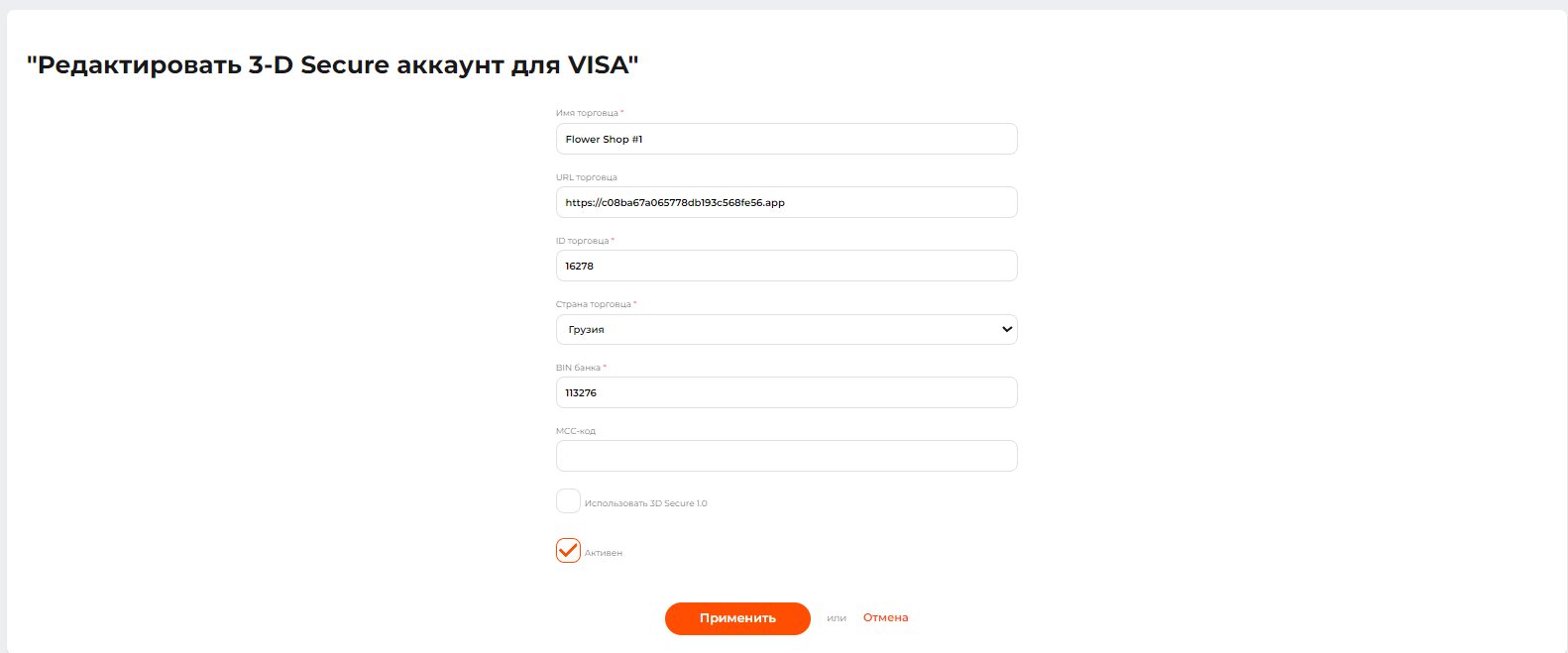Focus the URL торговца input field
Screen dimensions: 1568x653
point(786,202)
